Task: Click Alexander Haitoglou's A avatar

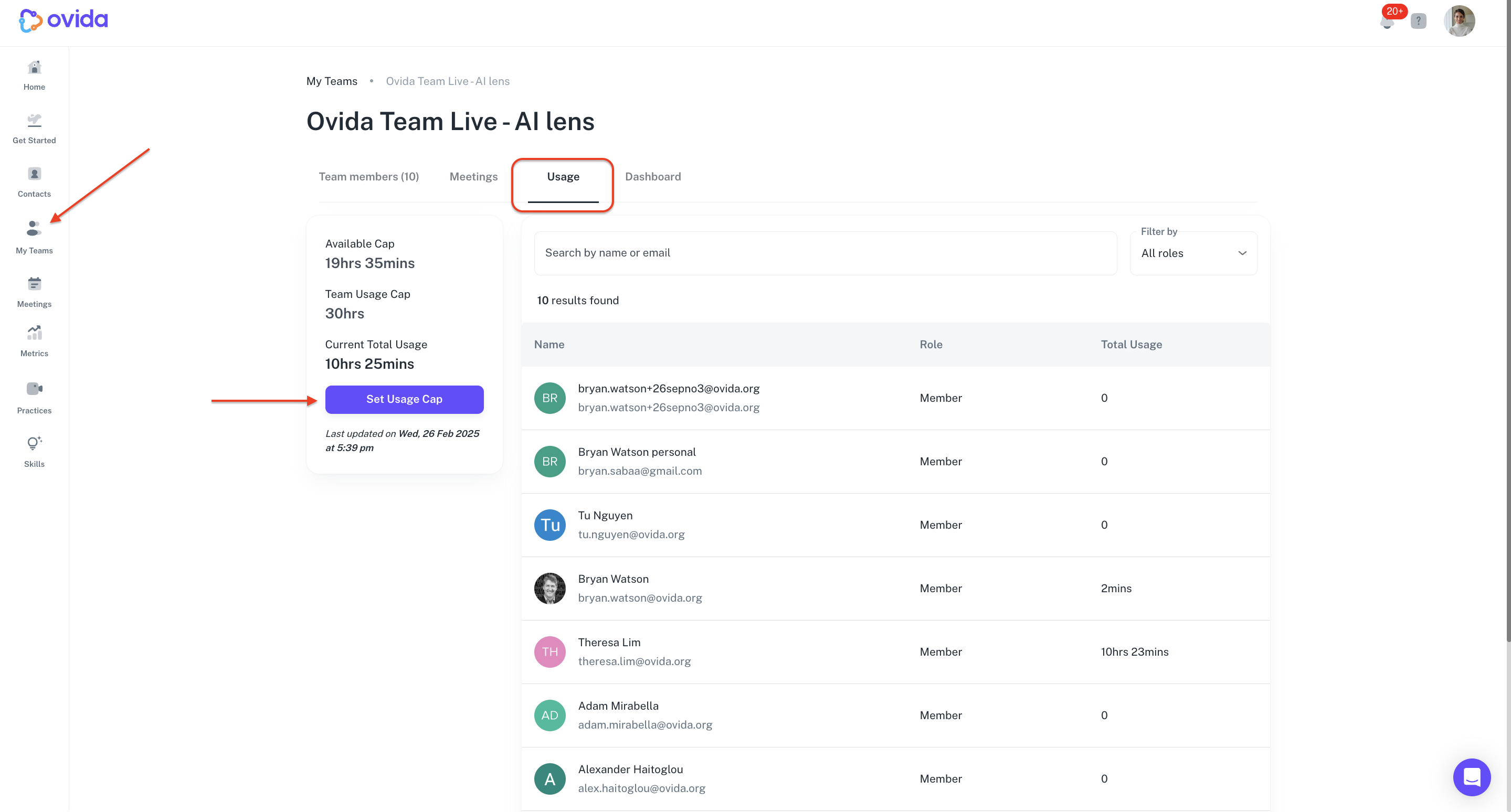Action: click(550, 778)
